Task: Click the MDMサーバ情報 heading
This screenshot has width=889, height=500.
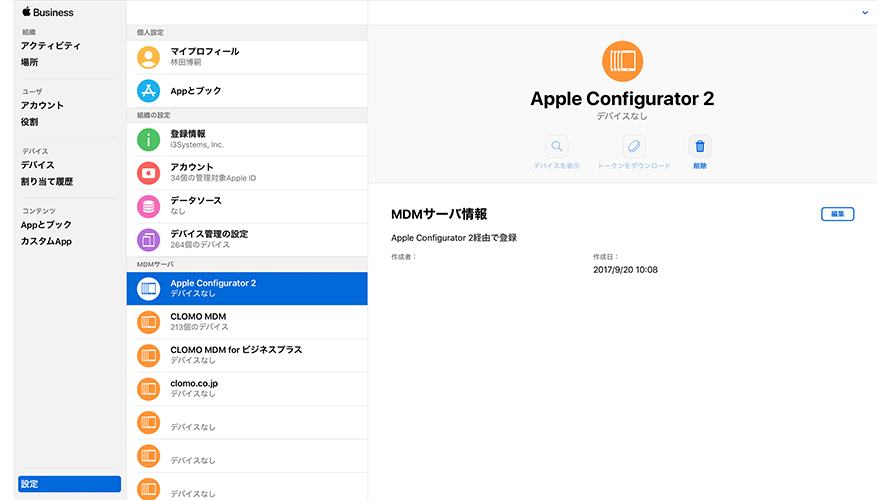Action: pyautogui.click(x=439, y=214)
